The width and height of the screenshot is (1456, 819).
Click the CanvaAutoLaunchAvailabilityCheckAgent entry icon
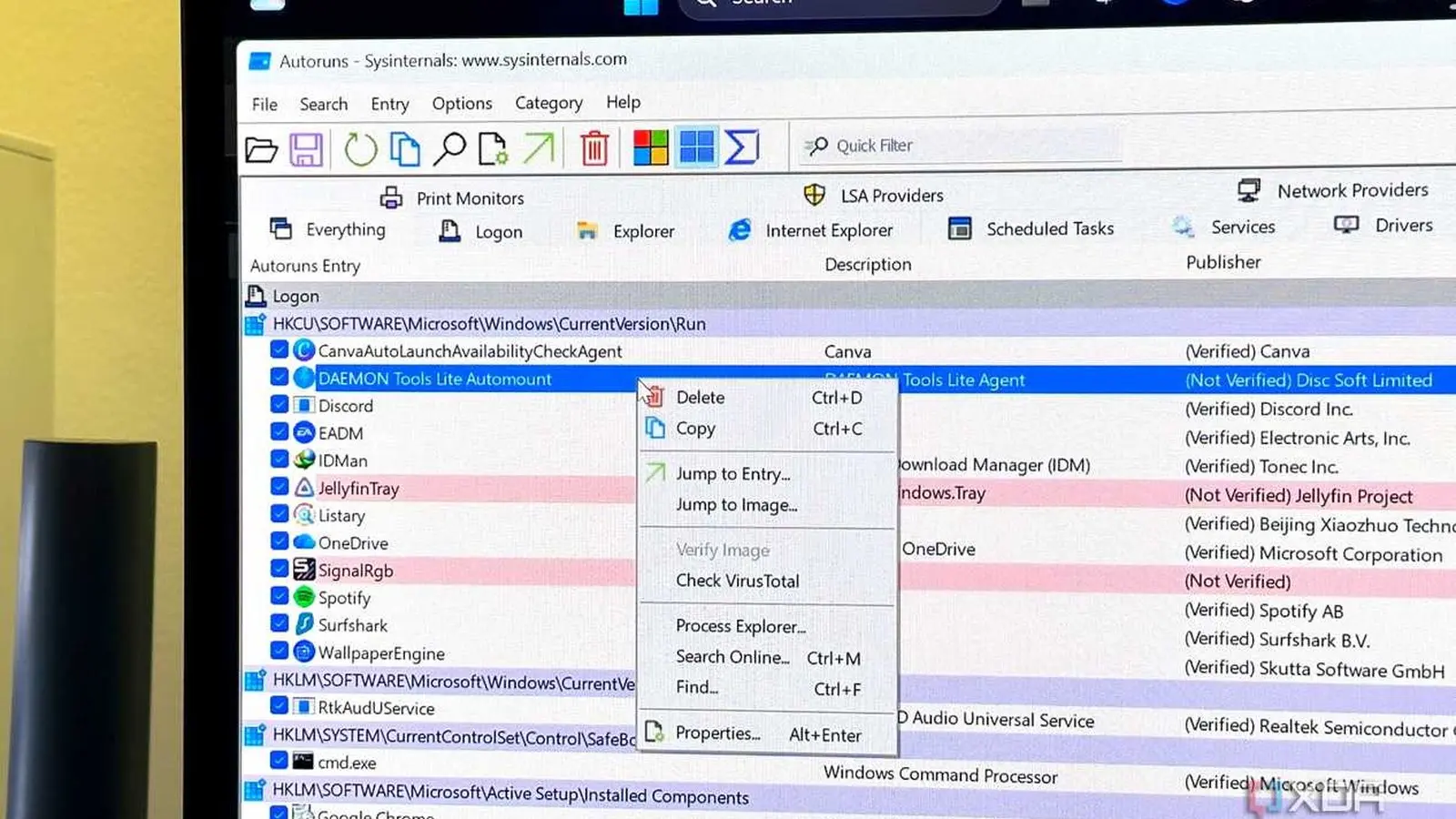(x=304, y=350)
